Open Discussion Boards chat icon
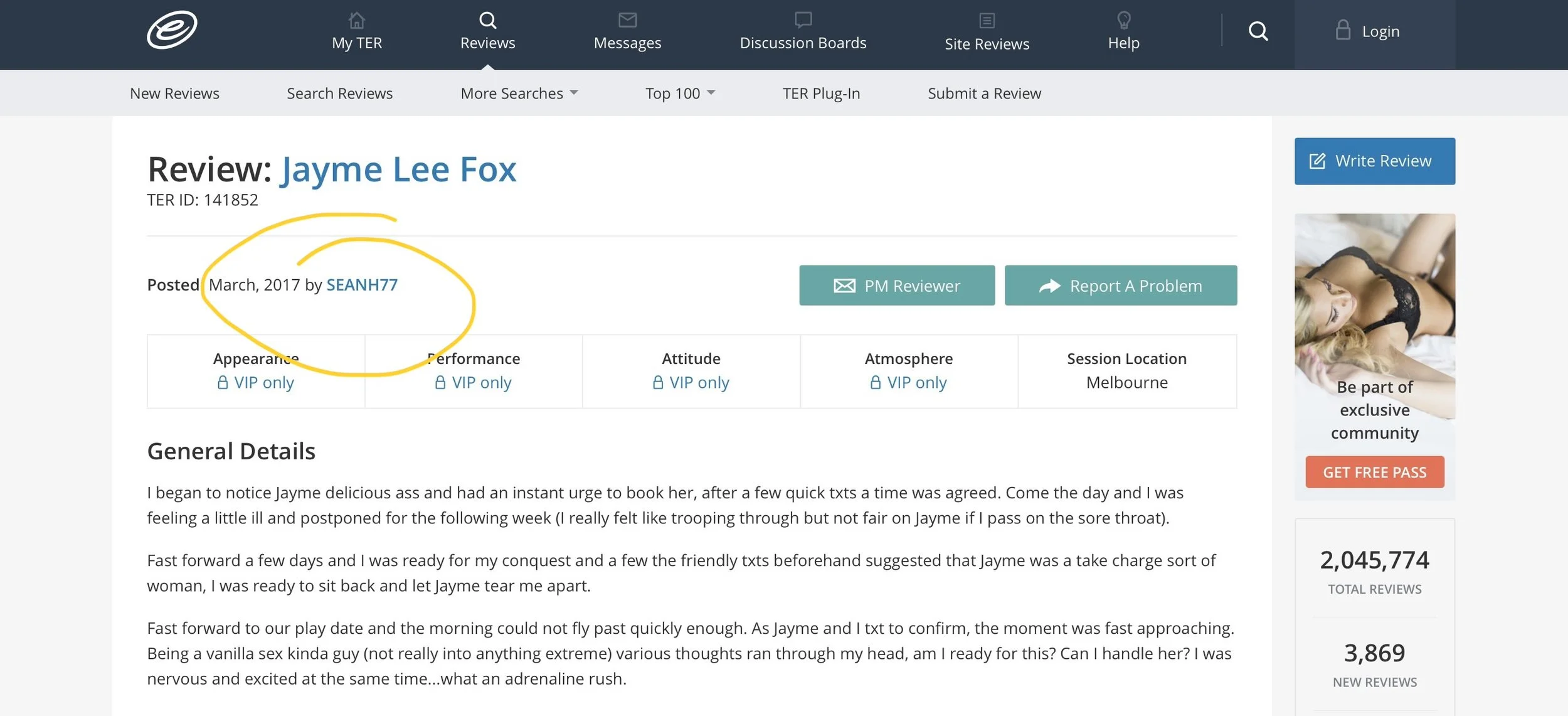The width and height of the screenshot is (1568, 716). click(803, 20)
